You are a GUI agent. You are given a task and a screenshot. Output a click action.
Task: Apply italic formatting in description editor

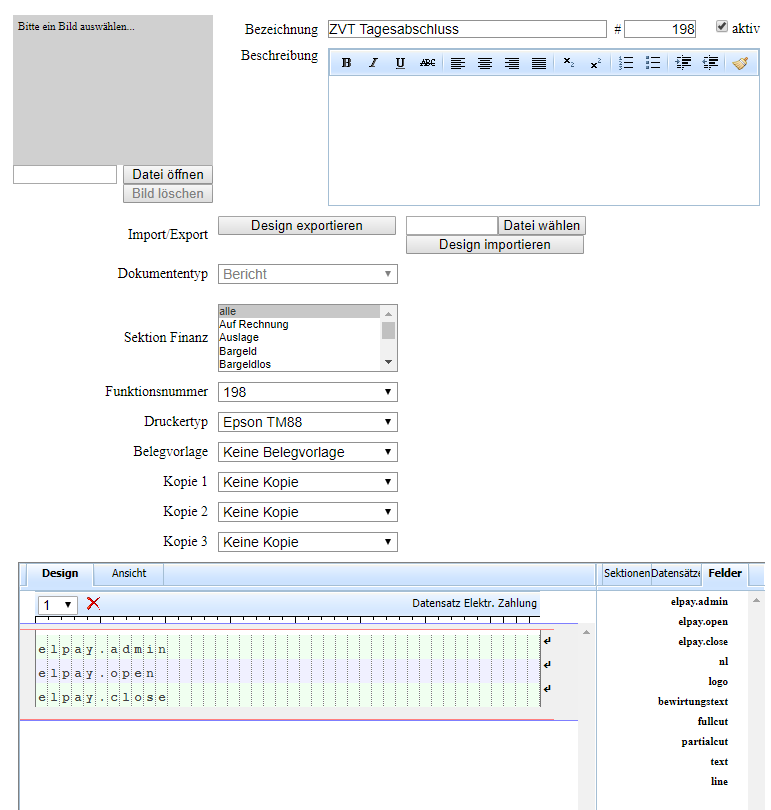tap(373, 63)
